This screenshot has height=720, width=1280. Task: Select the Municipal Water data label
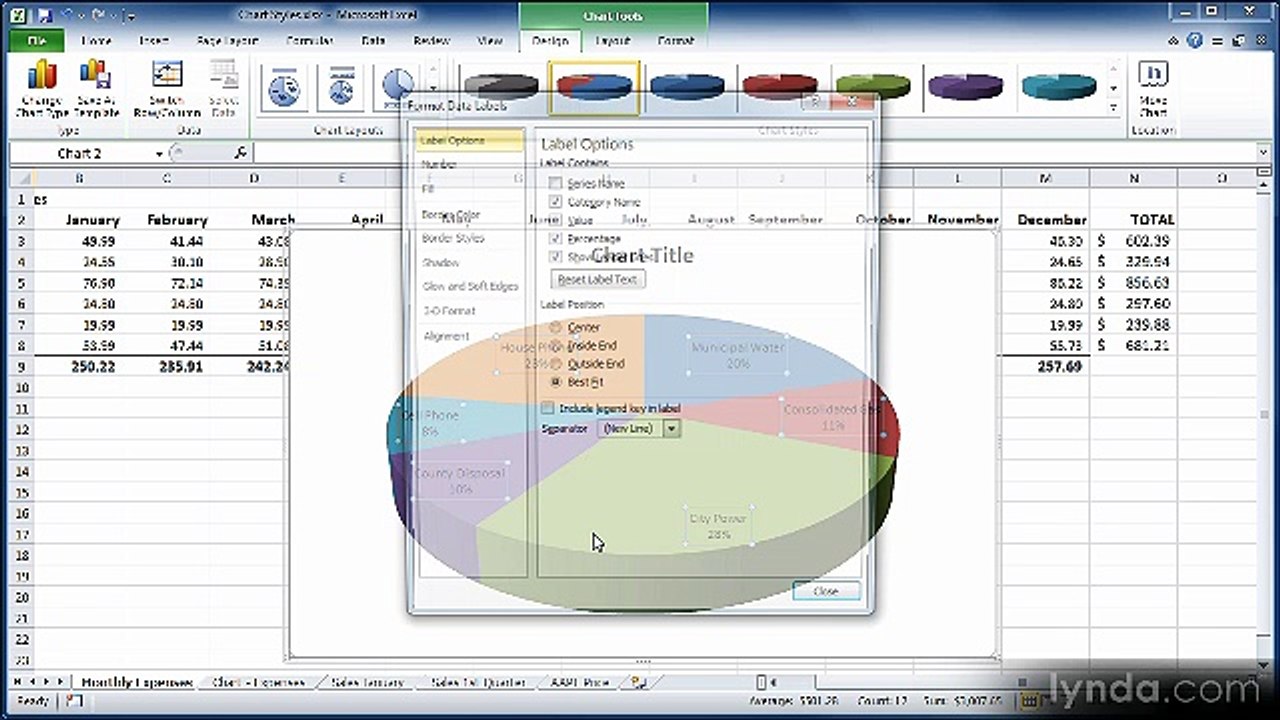click(x=738, y=355)
